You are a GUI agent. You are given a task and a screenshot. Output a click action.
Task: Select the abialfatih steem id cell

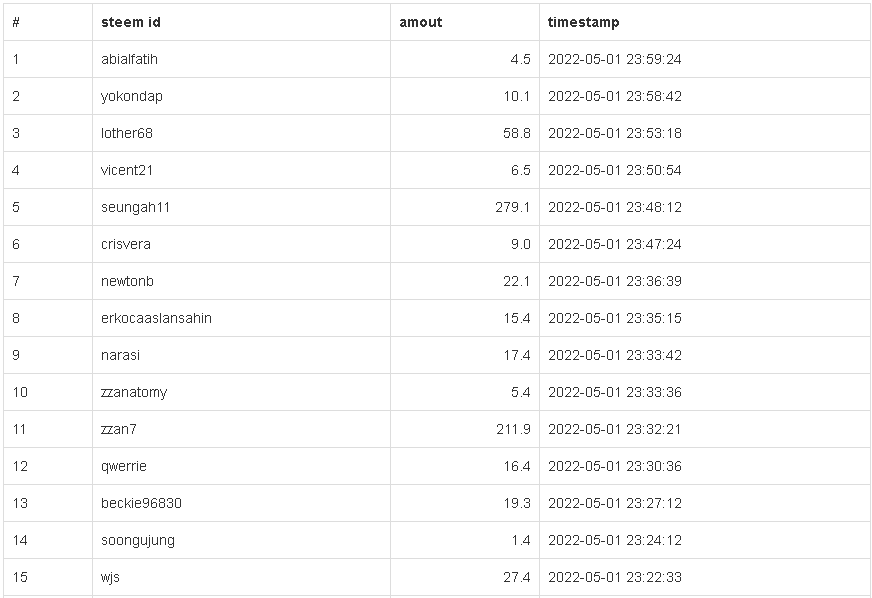coord(129,59)
